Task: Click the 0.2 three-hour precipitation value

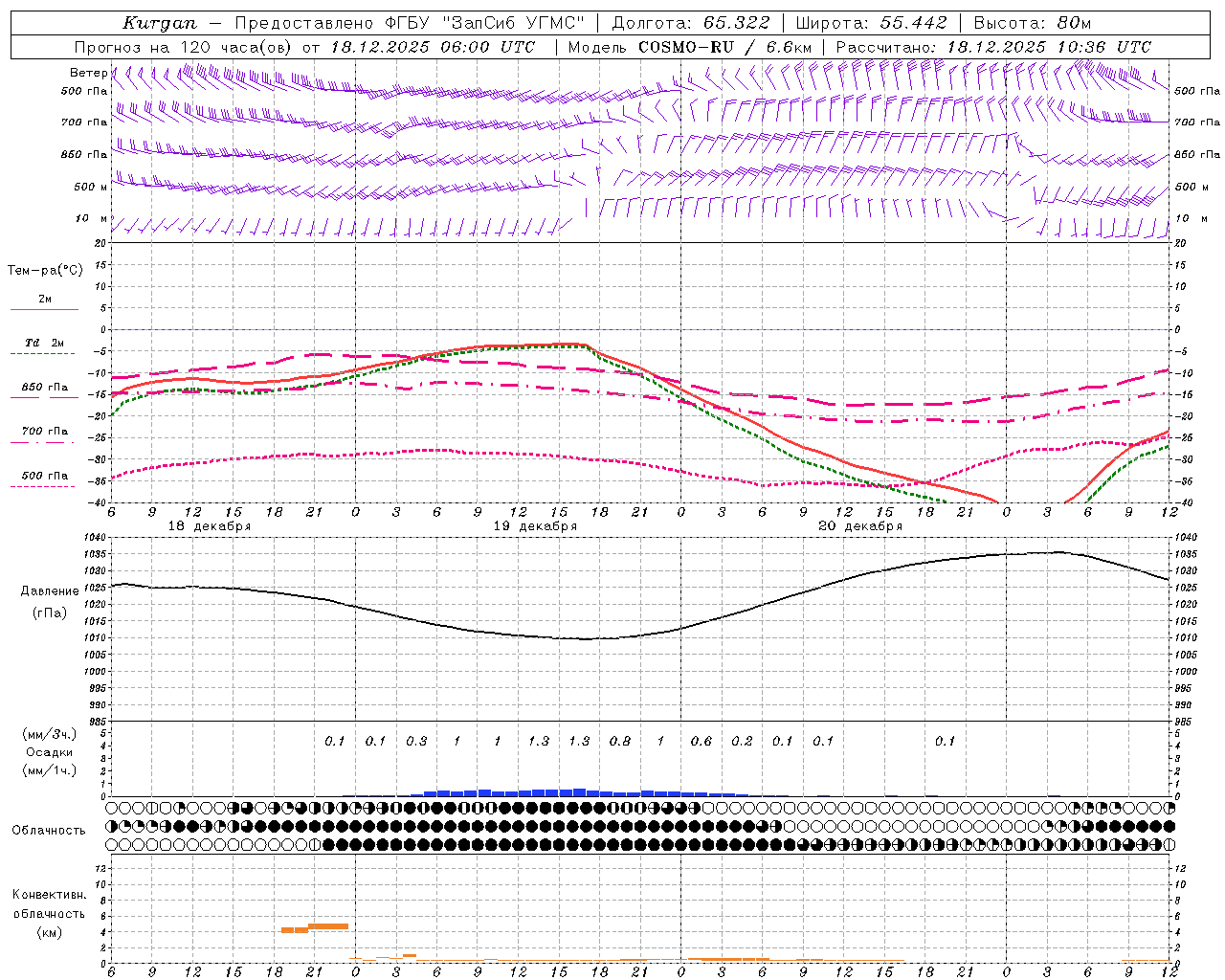Action: [742, 741]
